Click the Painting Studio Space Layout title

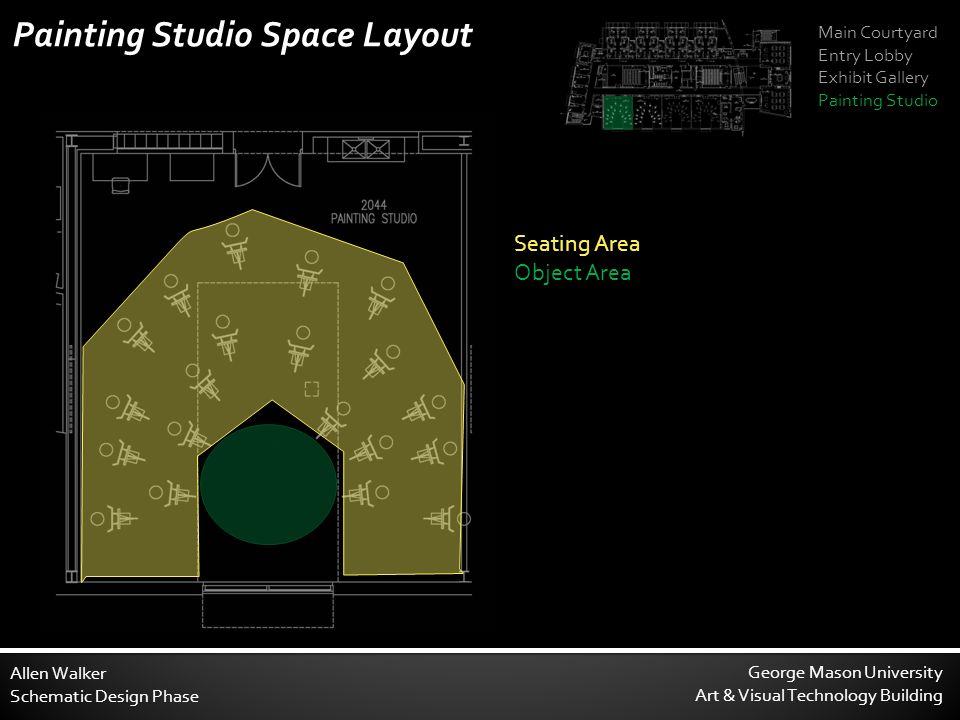[242, 35]
